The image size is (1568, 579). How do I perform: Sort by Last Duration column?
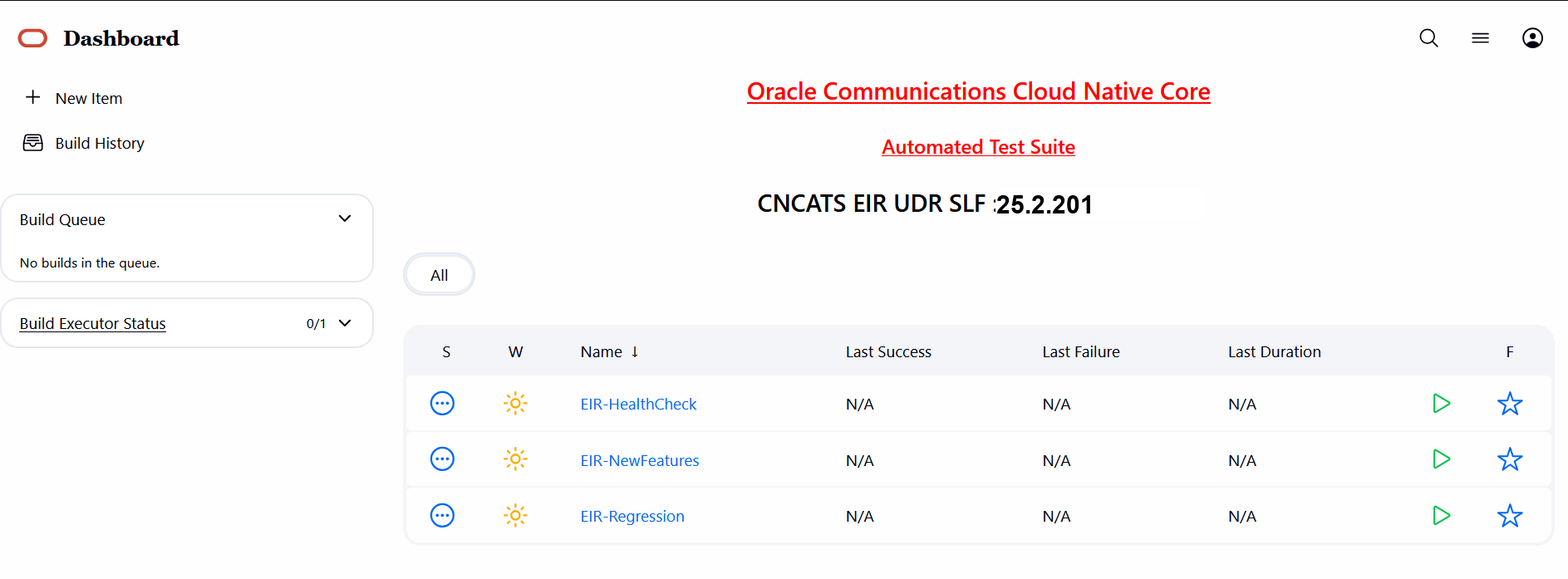tap(1275, 352)
